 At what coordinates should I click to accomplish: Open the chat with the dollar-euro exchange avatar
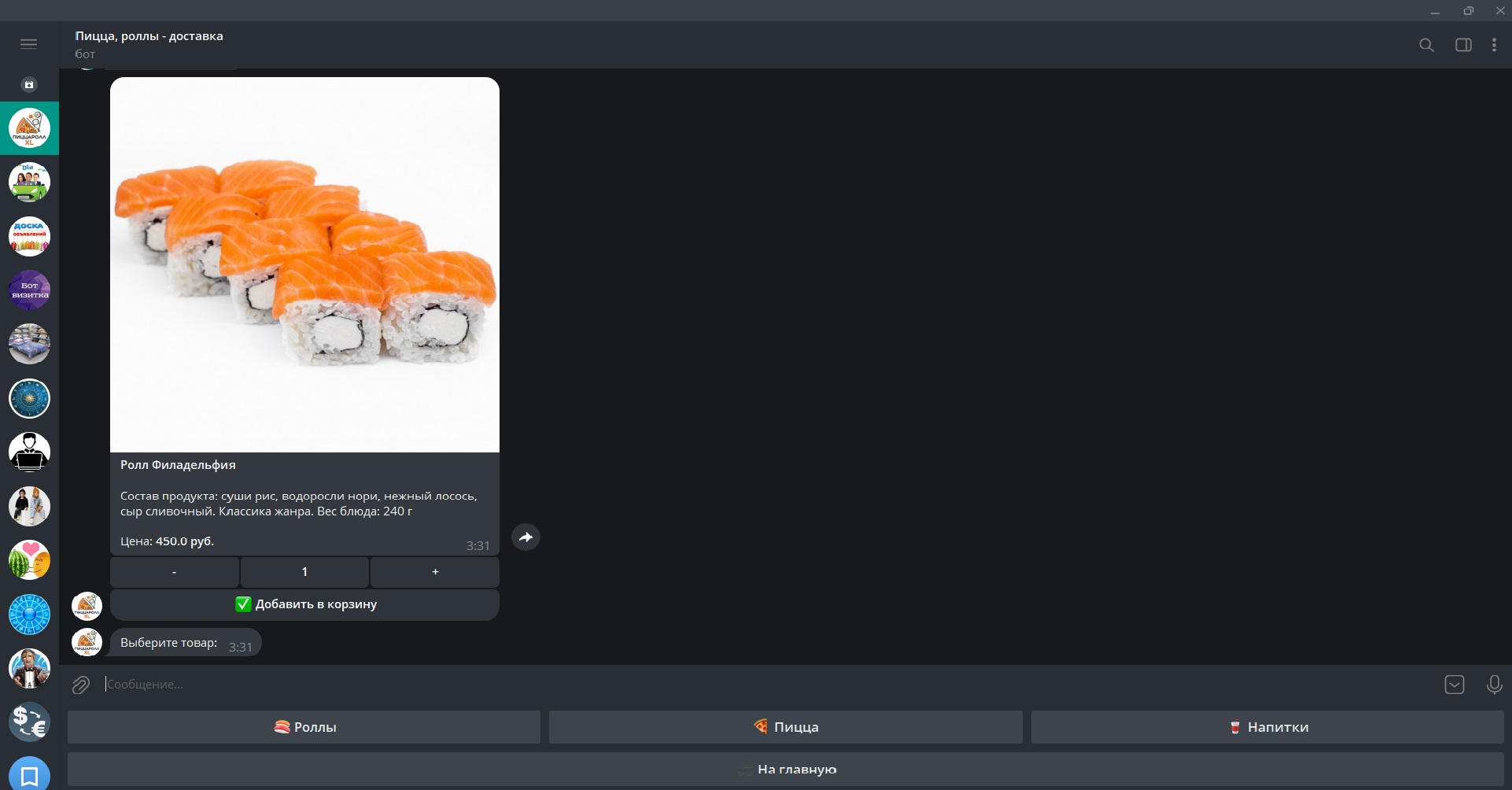(29, 722)
